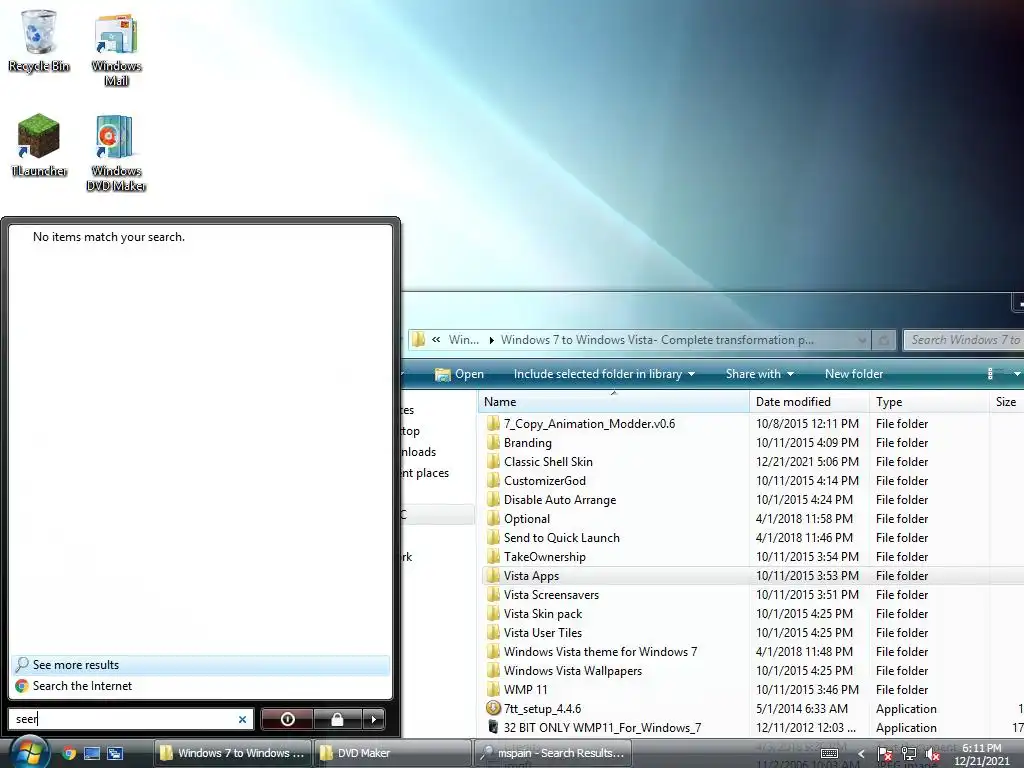Expand the address bar history dropdown
Screen dimensions: 1024x768
pos(861,340)
